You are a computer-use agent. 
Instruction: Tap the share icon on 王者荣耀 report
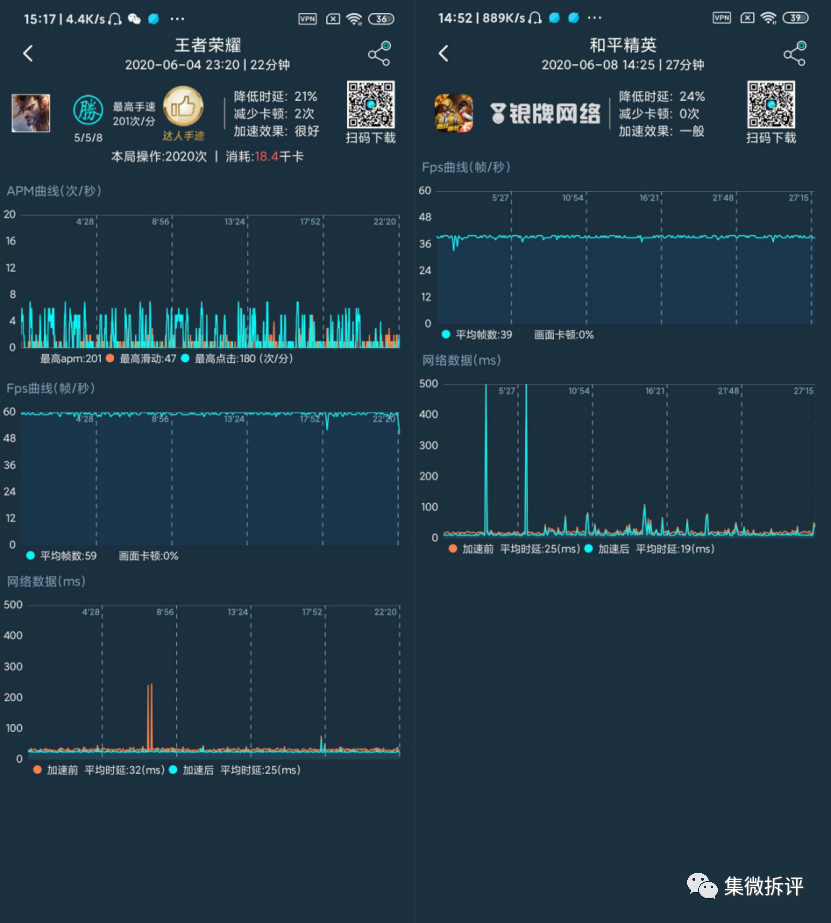pos(380,54)
